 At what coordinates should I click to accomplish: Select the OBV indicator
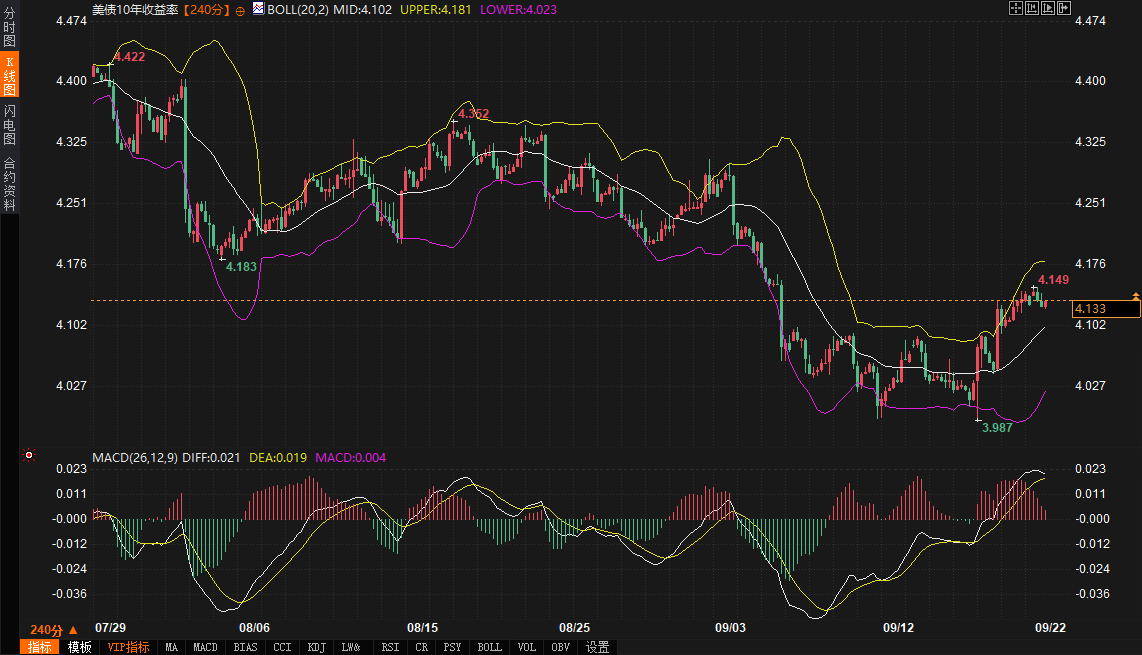pyautogui.click(x=561, y=647)
